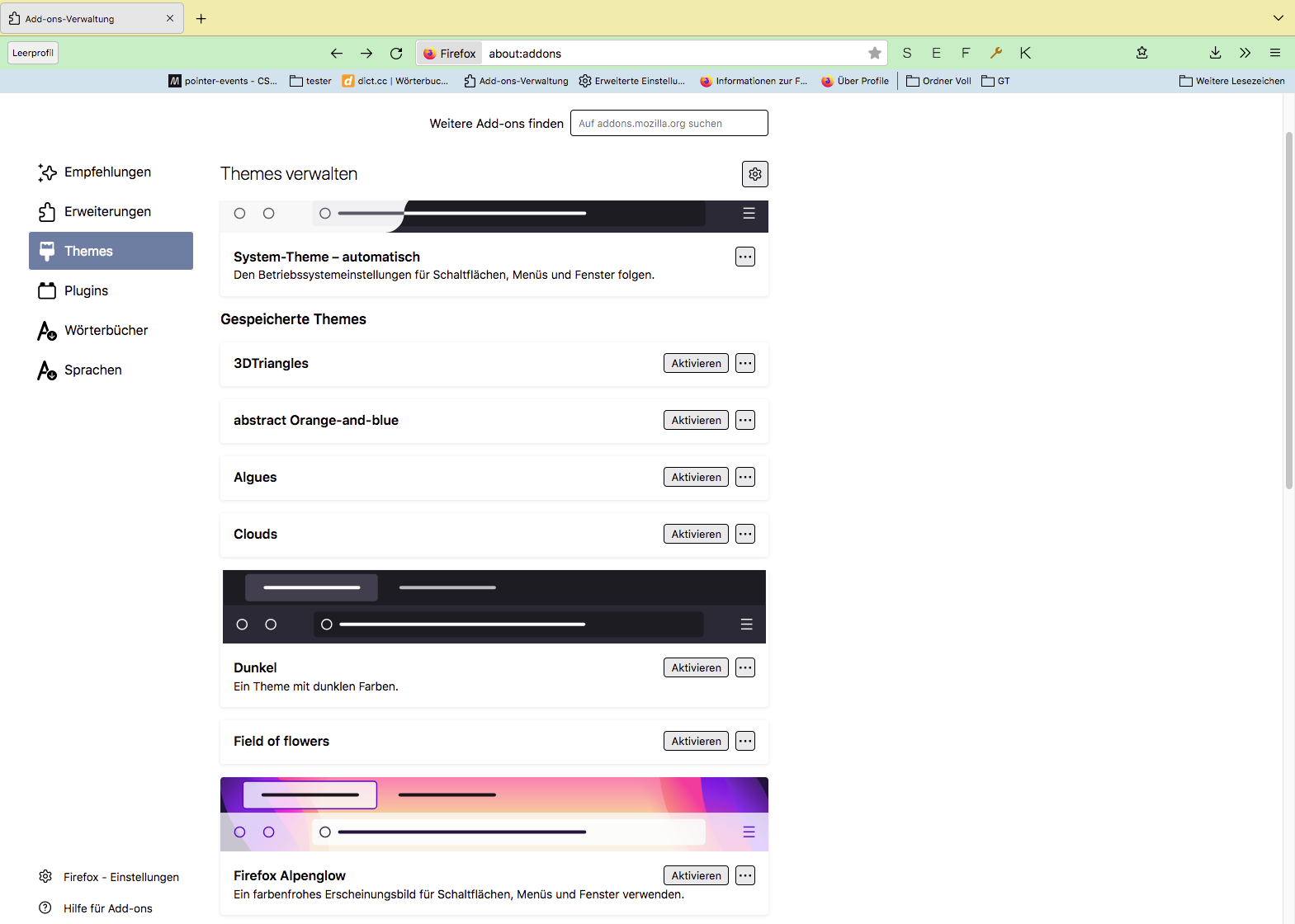Image resolution: width=1295 pixels, height=924 pixels.
Task: Select the Themes category
Action: pyautogui.click(x=111, y=251)
